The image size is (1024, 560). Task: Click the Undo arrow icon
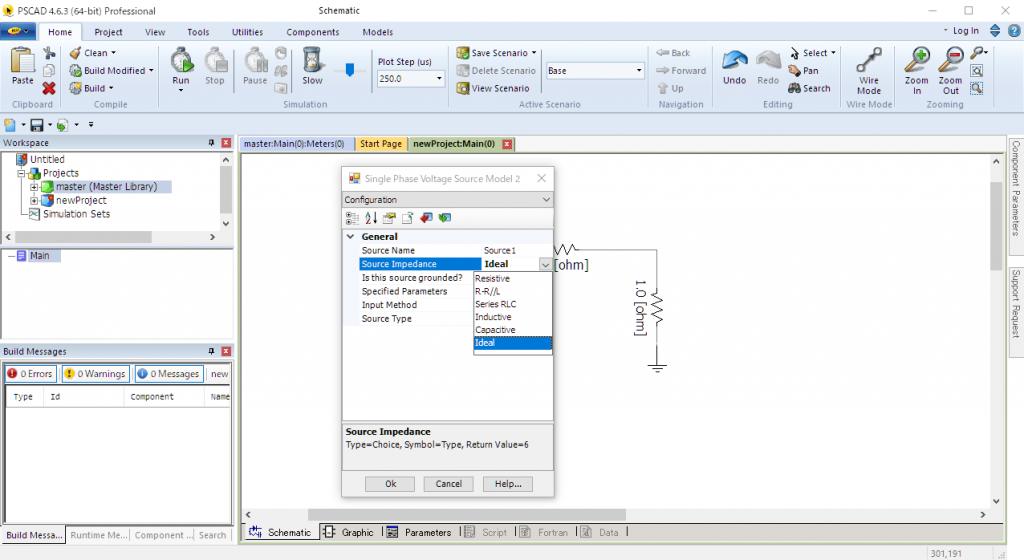pos(734,60)
